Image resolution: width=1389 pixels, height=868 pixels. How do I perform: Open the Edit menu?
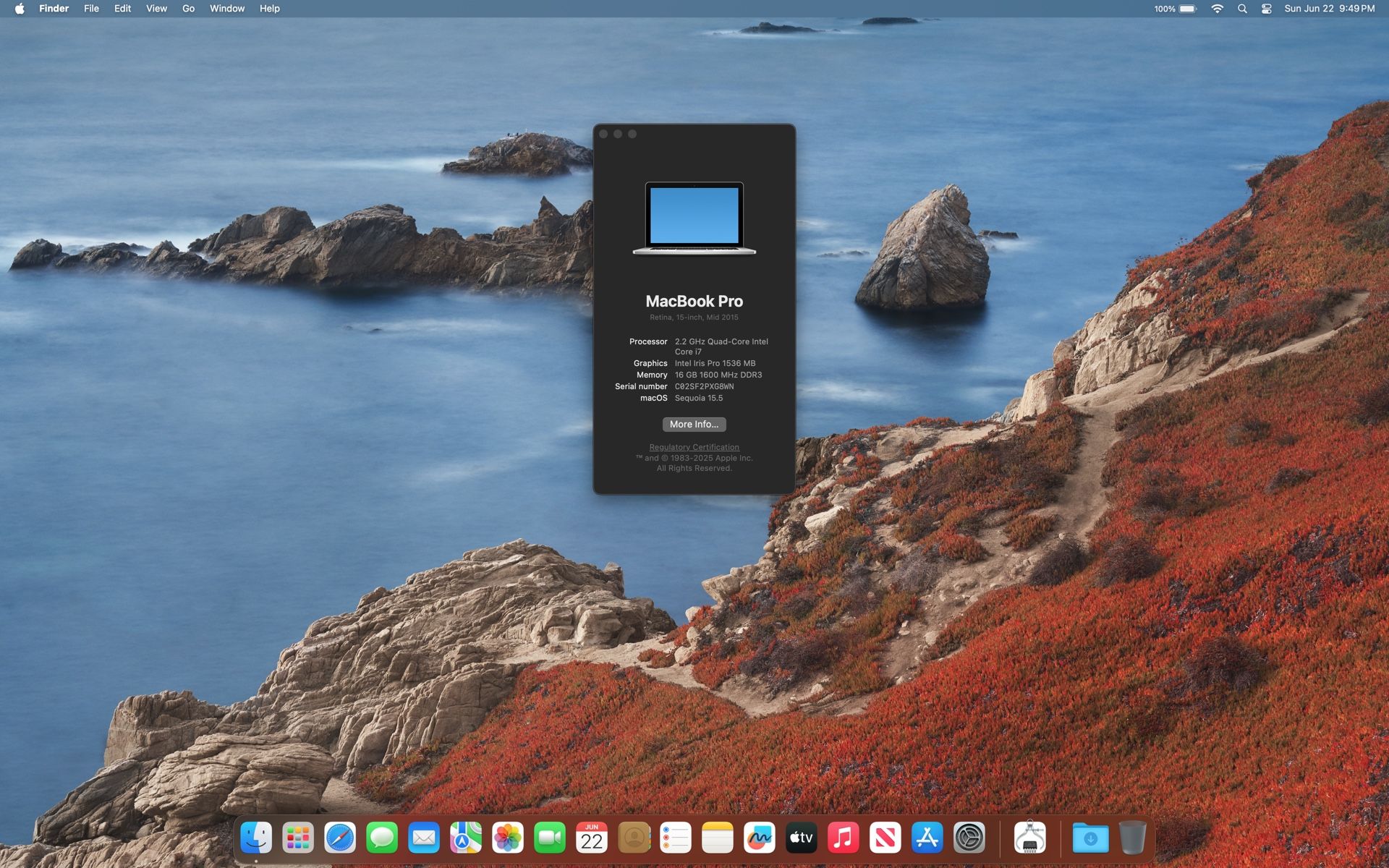pyautogui.click(x=122, y=9)
